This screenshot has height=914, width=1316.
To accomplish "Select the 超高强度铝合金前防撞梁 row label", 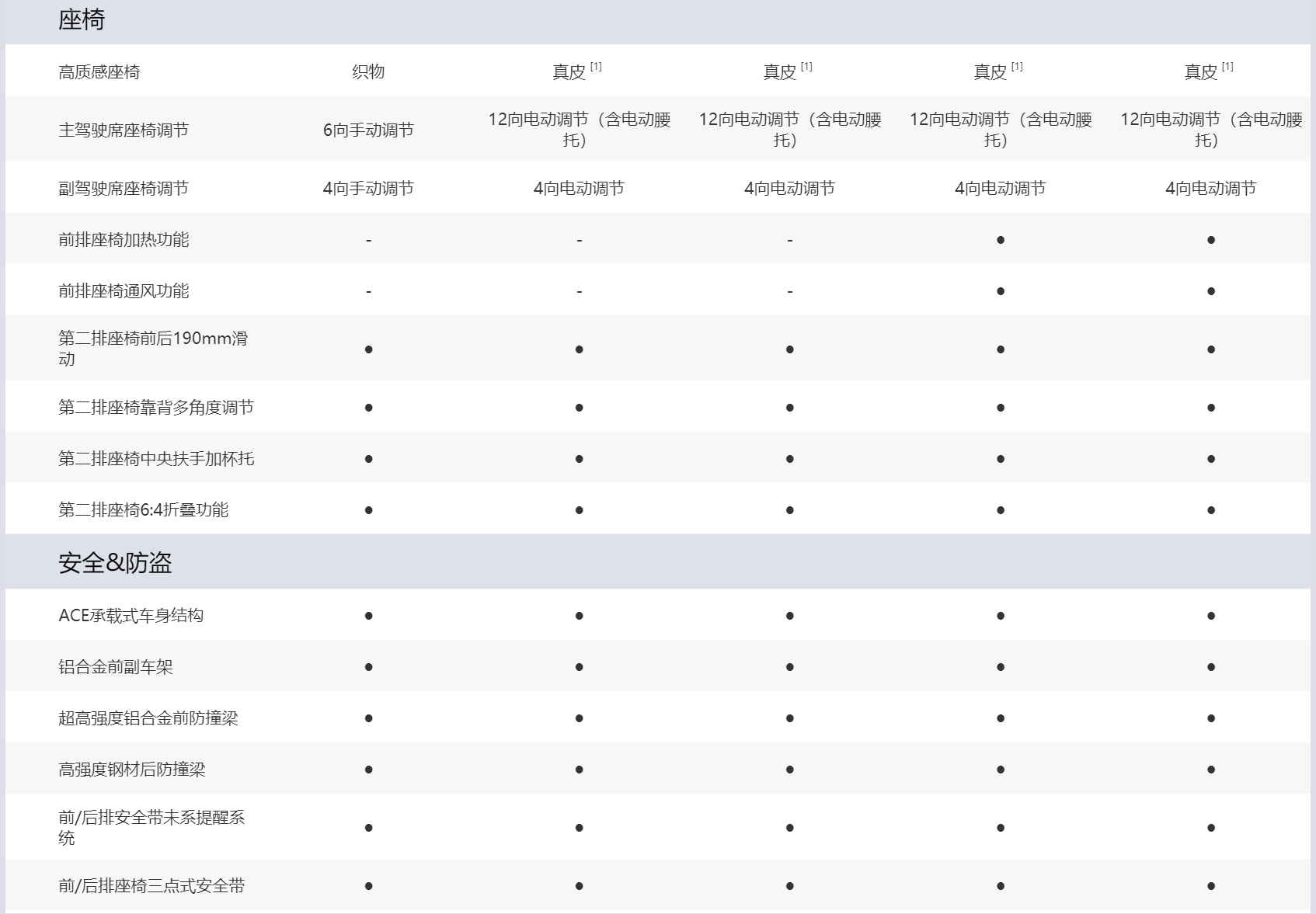I will tap(148, 718).
